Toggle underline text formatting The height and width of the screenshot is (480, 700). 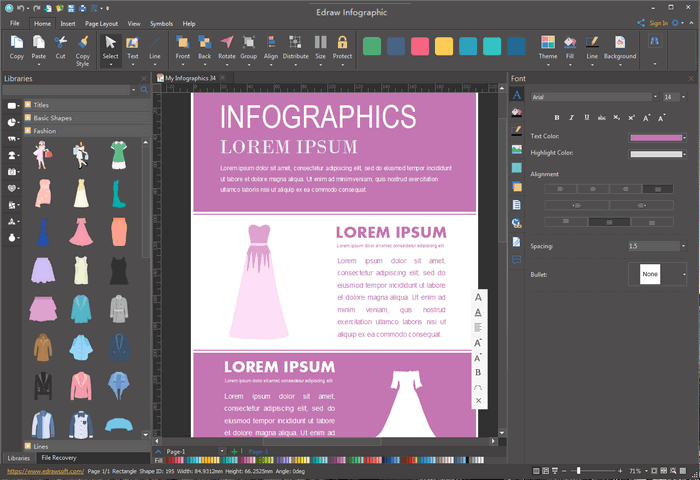(x=585, y=117)
